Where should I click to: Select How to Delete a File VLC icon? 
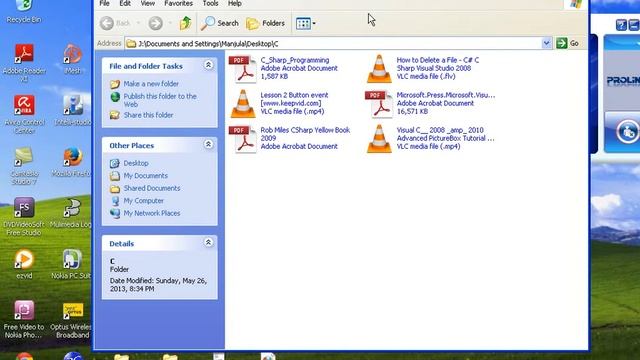point(379,69)
